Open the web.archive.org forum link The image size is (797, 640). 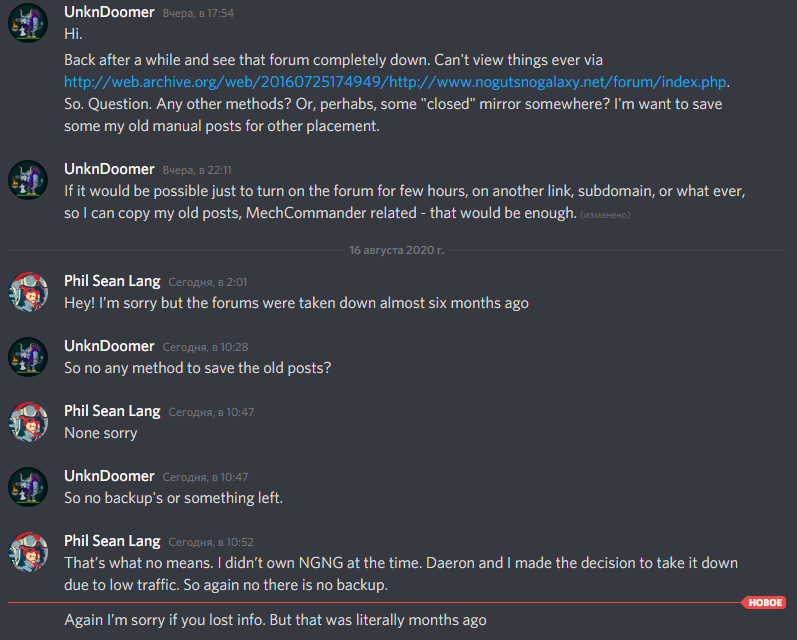396,82
